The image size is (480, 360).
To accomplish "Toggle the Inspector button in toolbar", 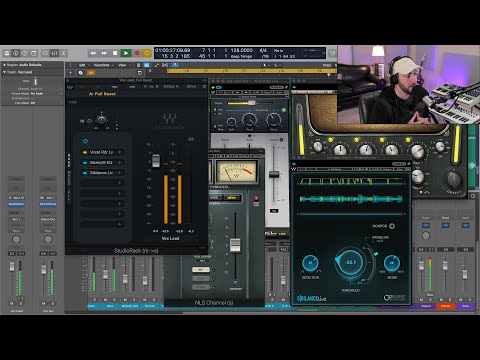I will [16, 53].
